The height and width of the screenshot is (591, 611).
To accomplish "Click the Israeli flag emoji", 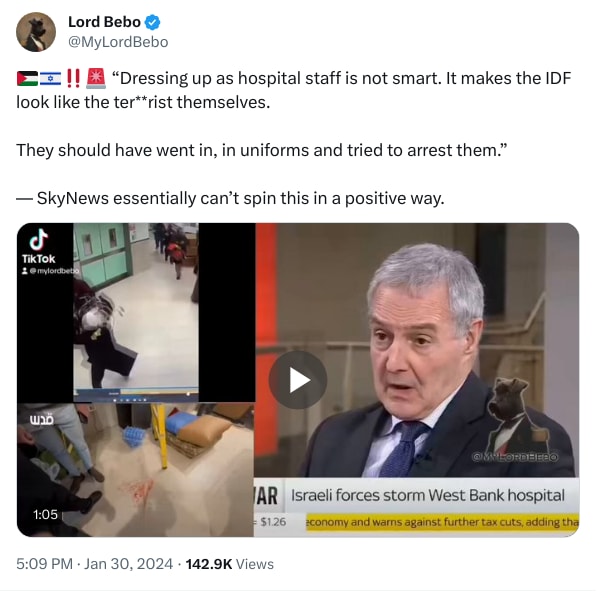I will (50, 78).
